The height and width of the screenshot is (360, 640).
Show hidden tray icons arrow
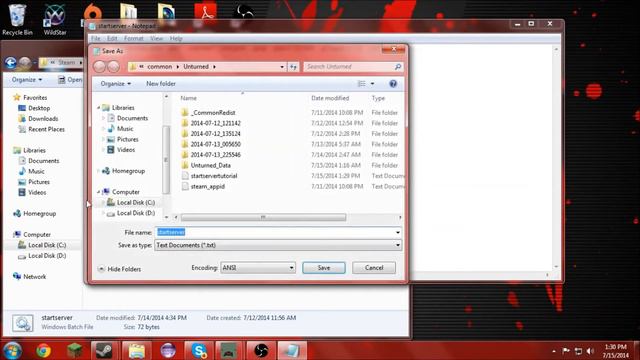point(554,351)
